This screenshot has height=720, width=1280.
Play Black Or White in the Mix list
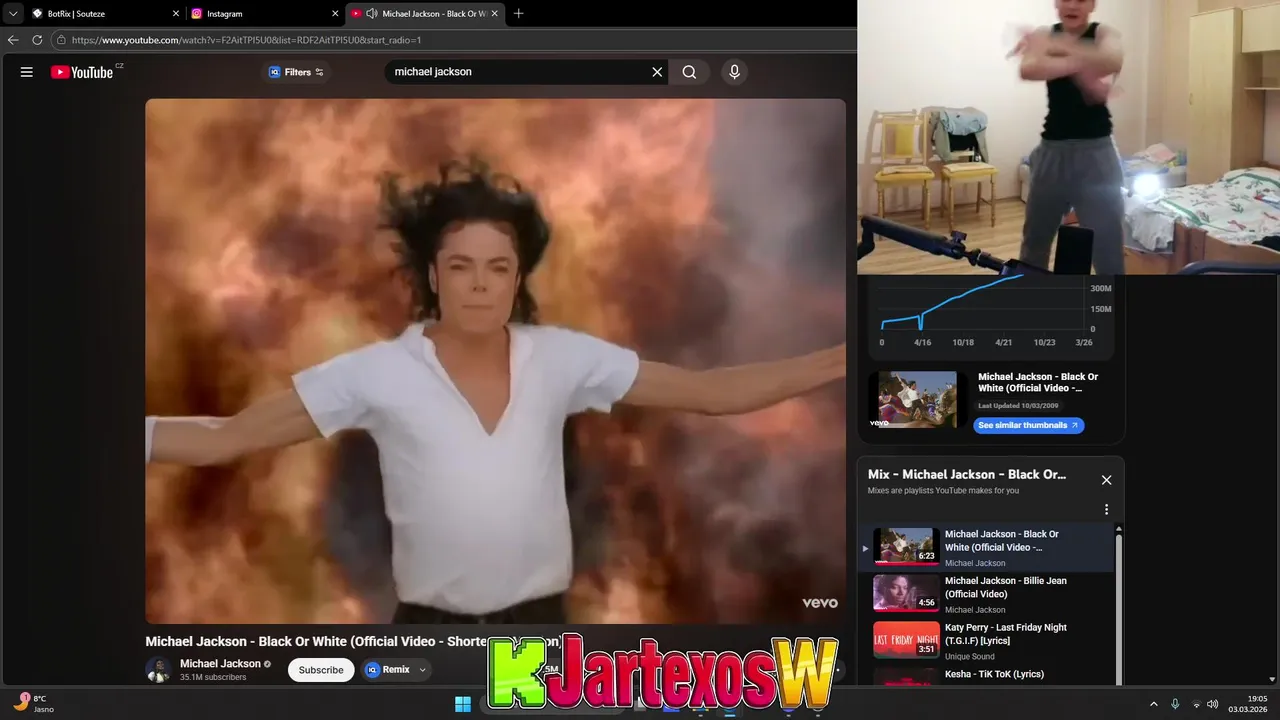pyautogui.click(x=985, y=547)
